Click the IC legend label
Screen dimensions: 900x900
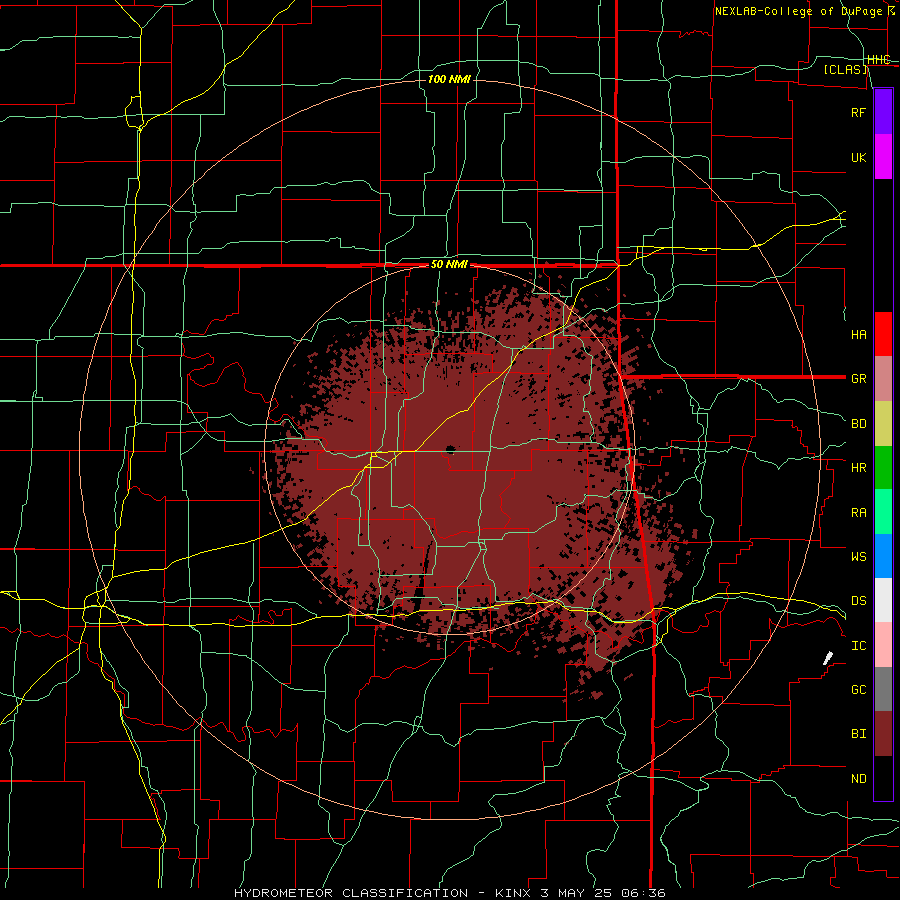coord(858,646)
